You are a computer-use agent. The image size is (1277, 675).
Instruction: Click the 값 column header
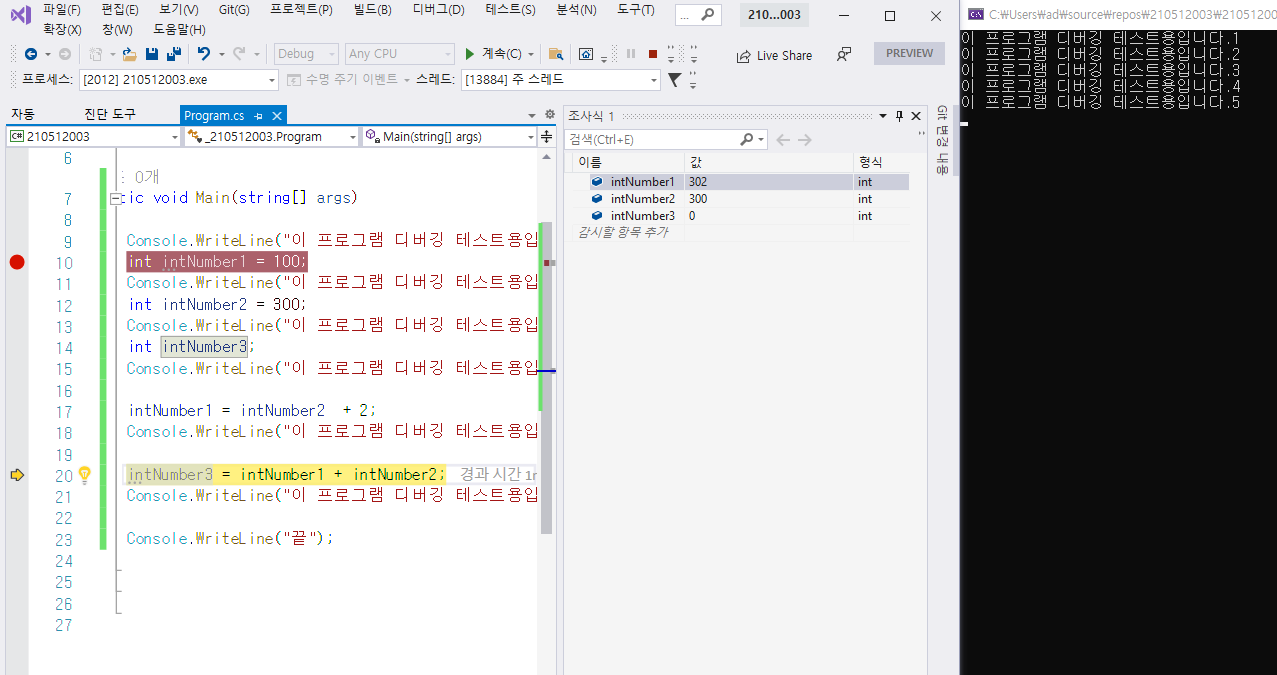pyautogui.click(x=768, y=162)
